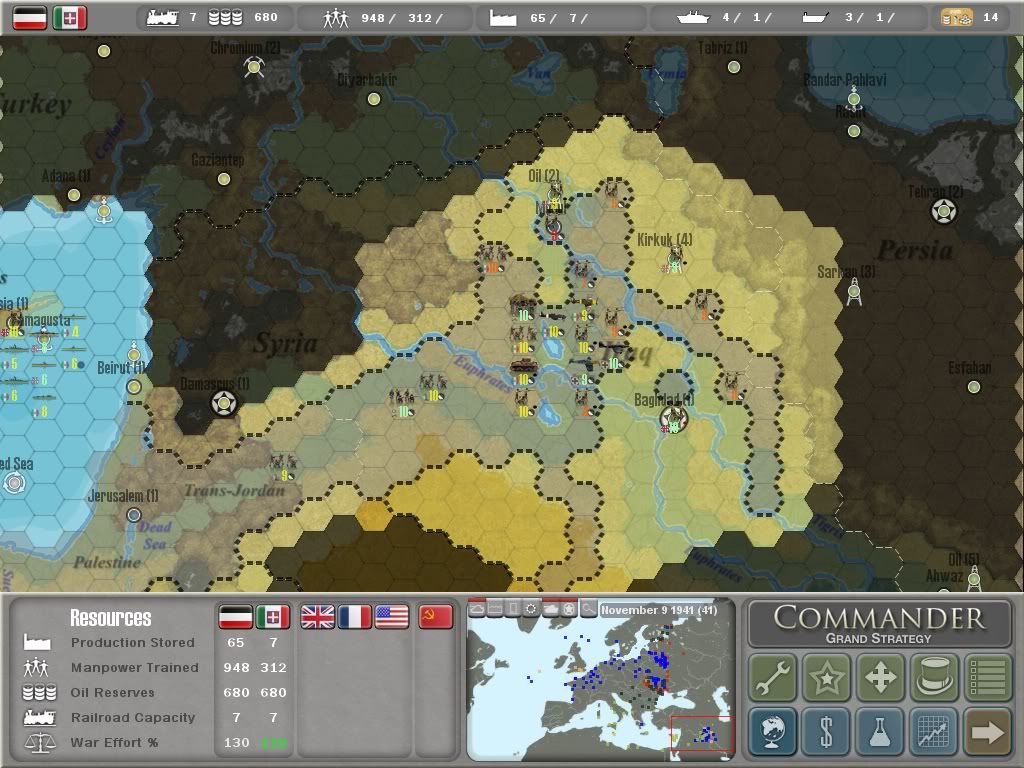Screen dimensions: 1024x768
Task: Select the French flag tab in Resources panel
Action: point(355,616)
